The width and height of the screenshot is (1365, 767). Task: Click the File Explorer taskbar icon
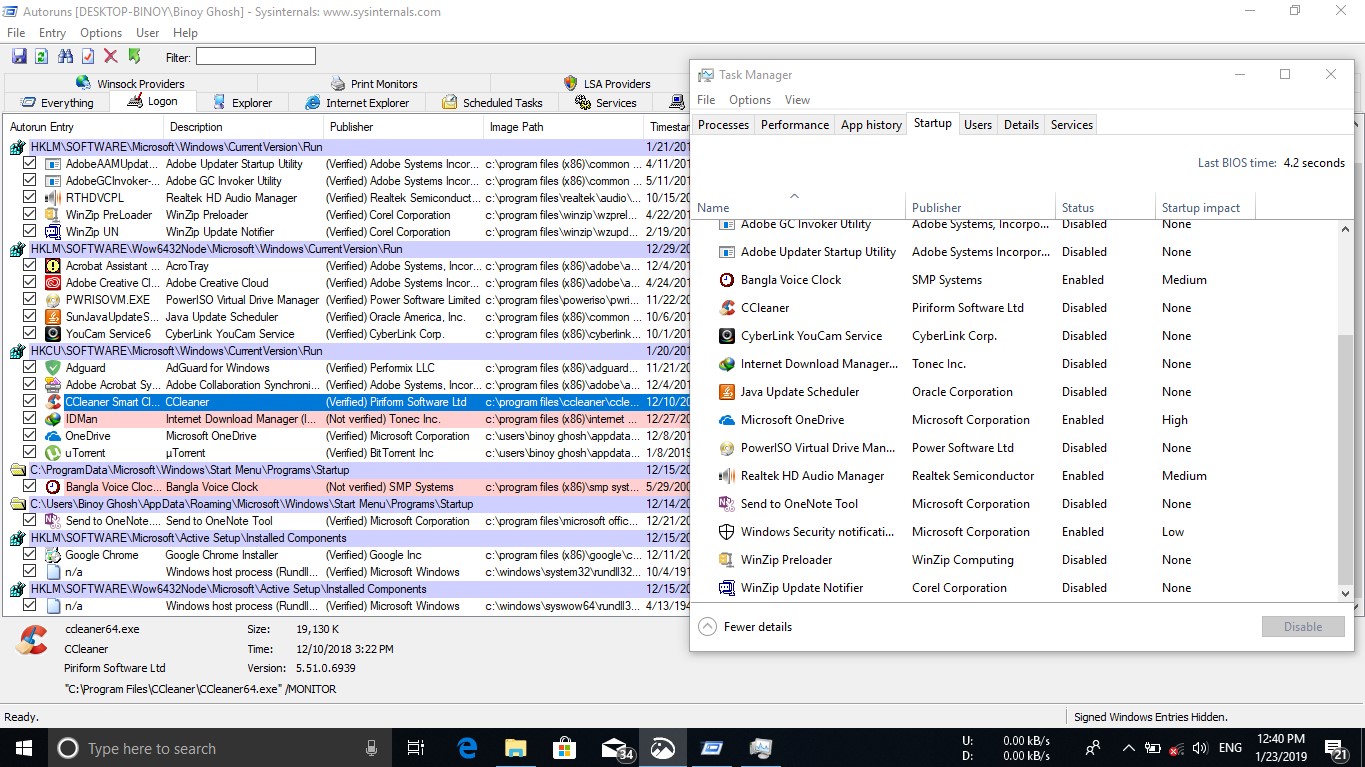tap(515, 748)
